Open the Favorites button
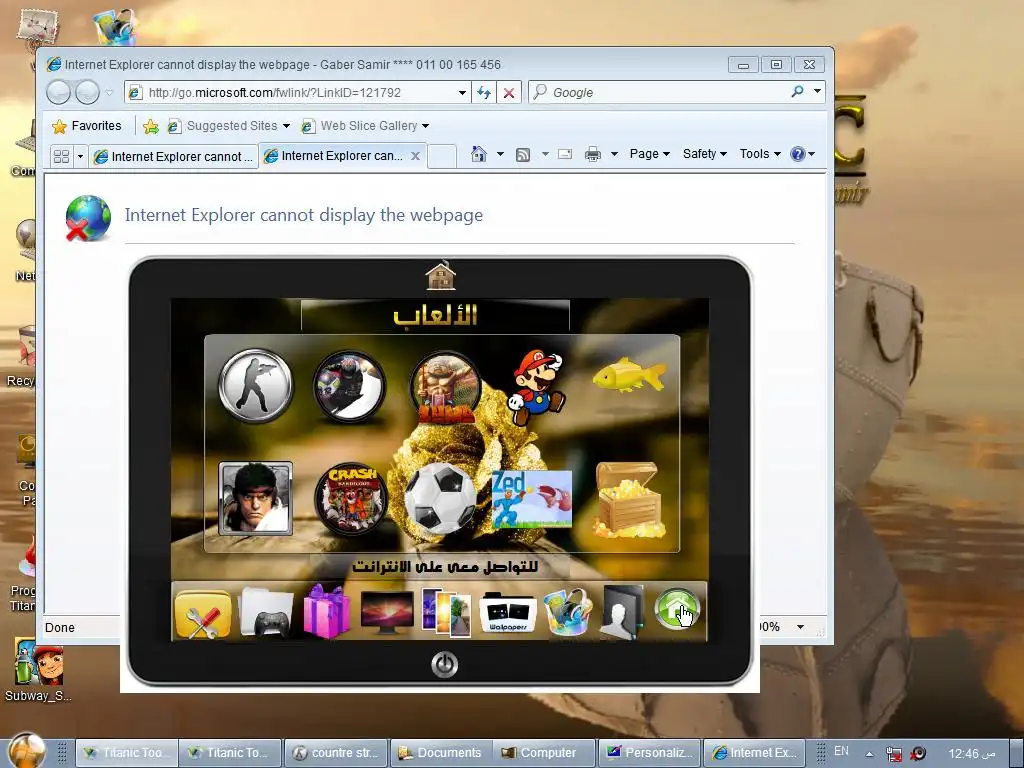The image size is (1024, 768). point(87,126)
